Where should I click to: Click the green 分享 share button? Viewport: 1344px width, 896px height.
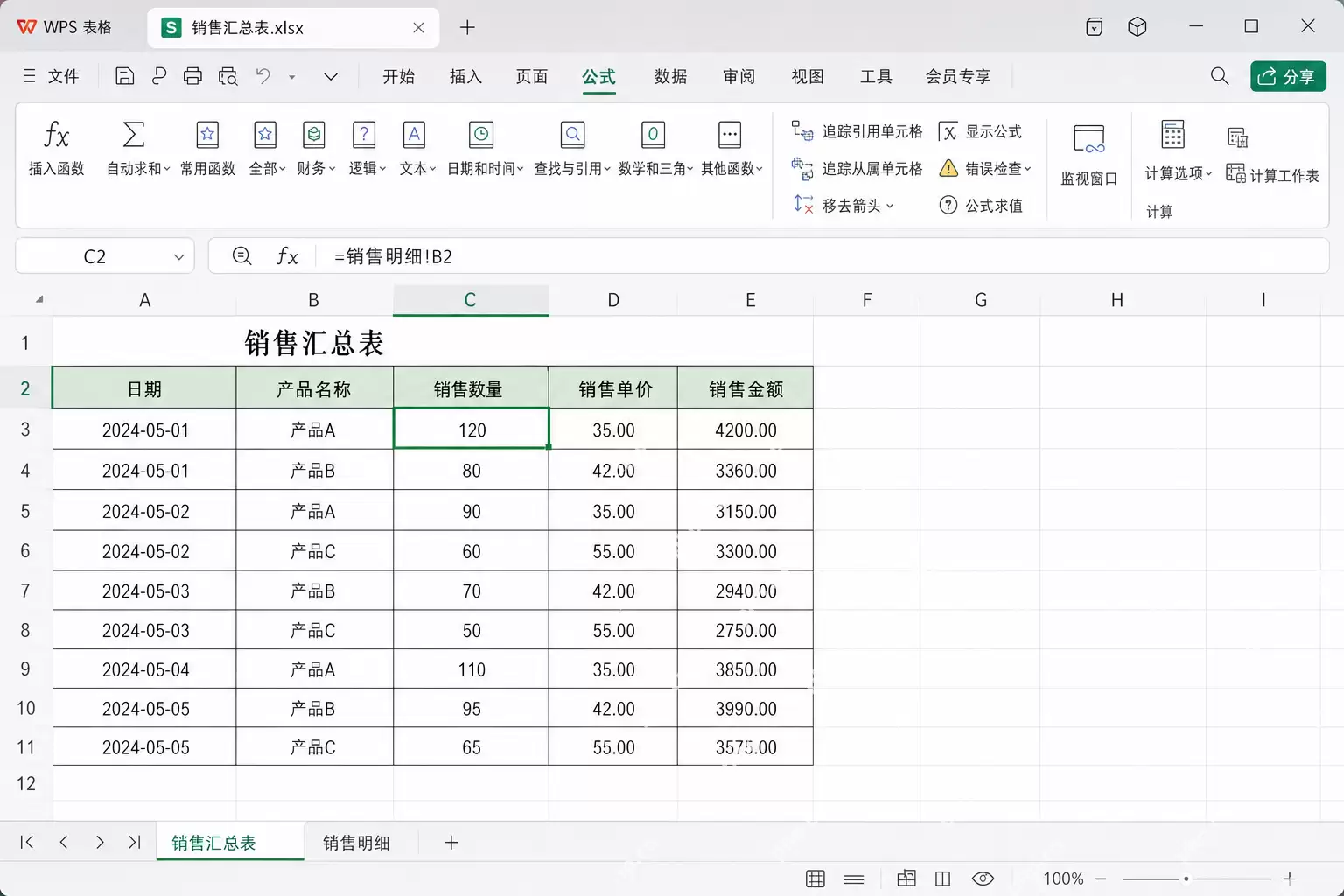tap(1288, 76)
